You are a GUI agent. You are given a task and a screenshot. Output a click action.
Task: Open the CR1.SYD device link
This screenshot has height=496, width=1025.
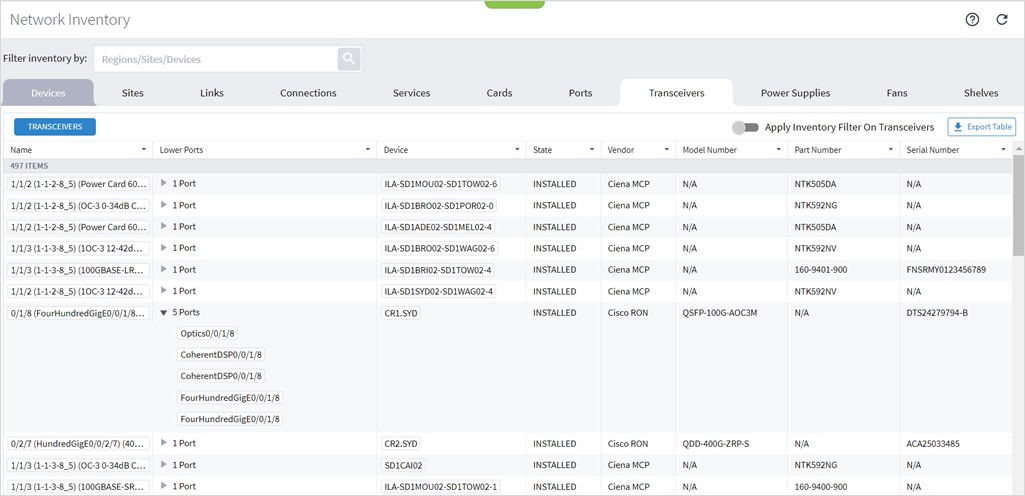[x=401, y=313]
